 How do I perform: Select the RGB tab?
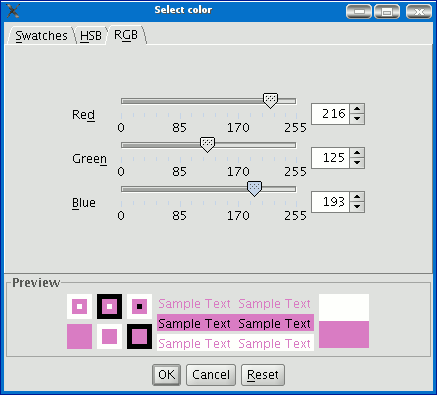126,35
